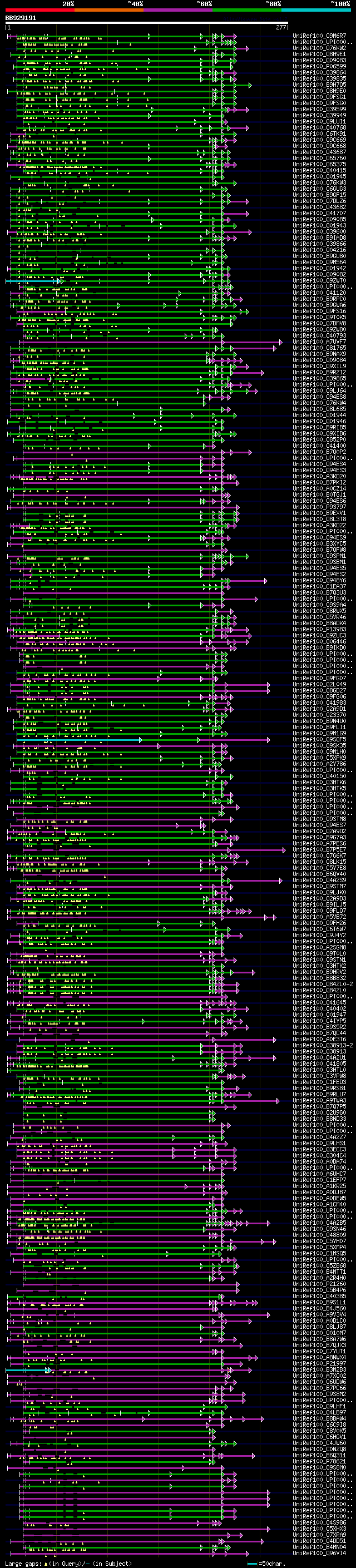Select the UniRef100_B7P5E7 label
Image resolution: width=356 pixels, height=1568 pixels.
319,849
